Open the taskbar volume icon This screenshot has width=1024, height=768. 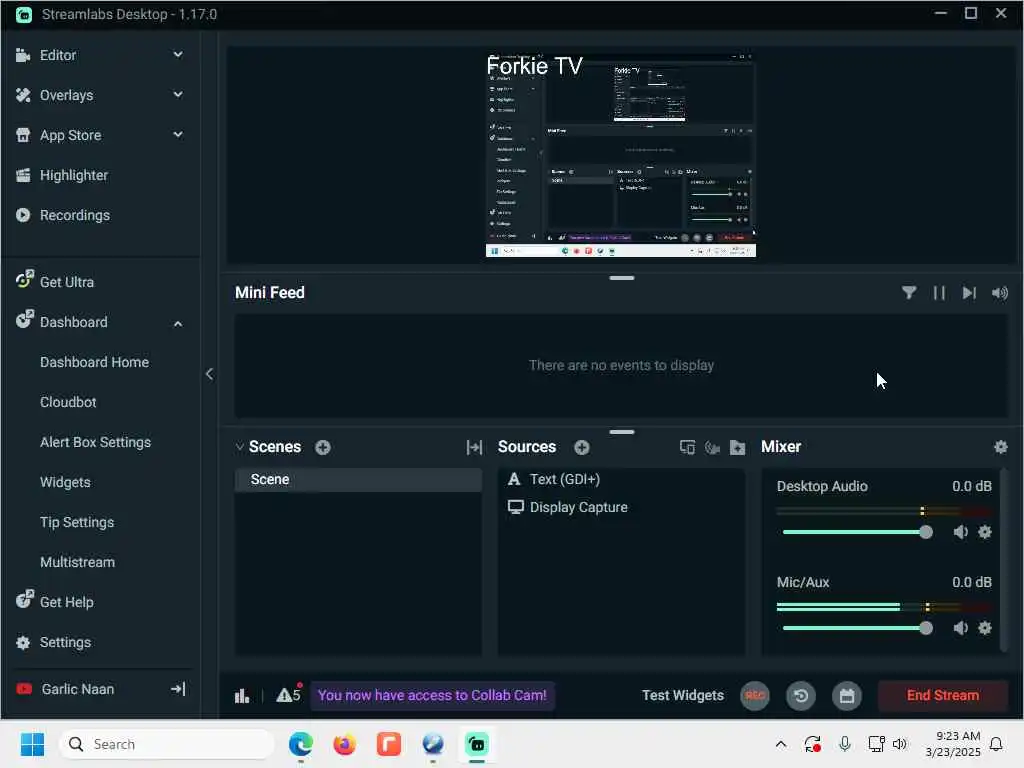point(900,744)
